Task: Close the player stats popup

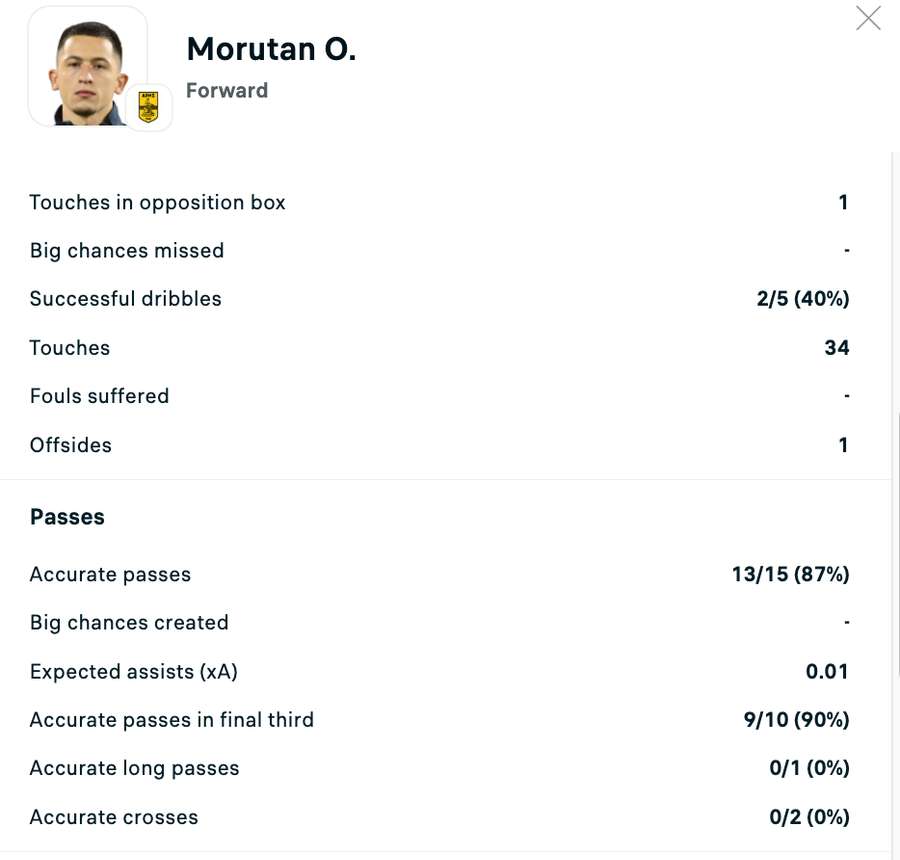Action: point(868,18)
